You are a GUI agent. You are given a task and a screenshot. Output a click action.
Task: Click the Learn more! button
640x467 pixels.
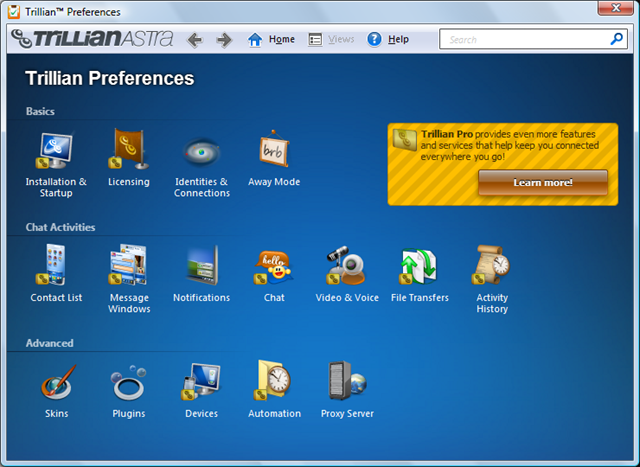pyautogui.click(x=543, y=182)
